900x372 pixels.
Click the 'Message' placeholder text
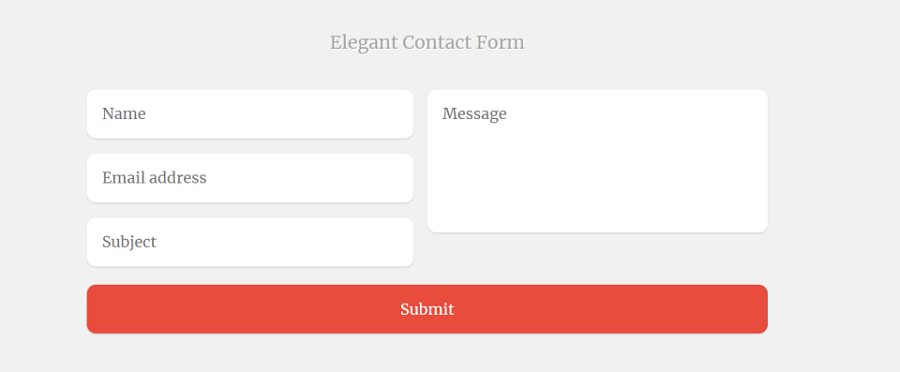(x=475, y=114)
